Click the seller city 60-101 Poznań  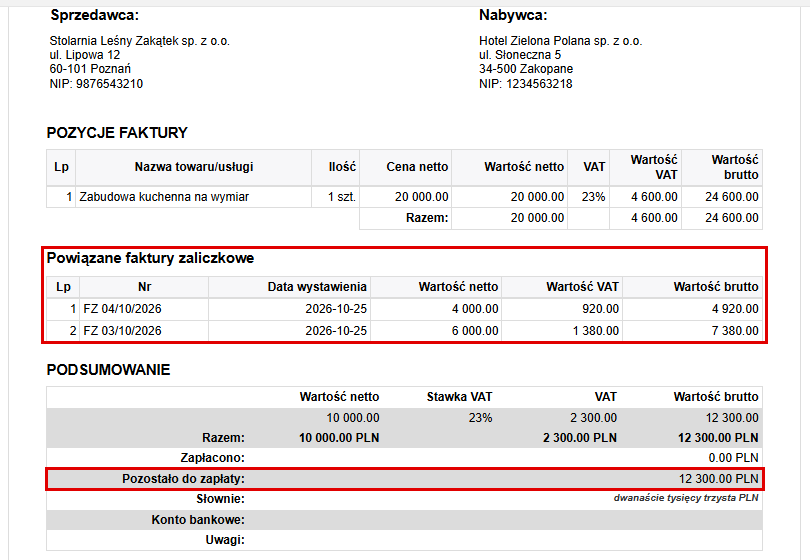[x=90, y=69]
